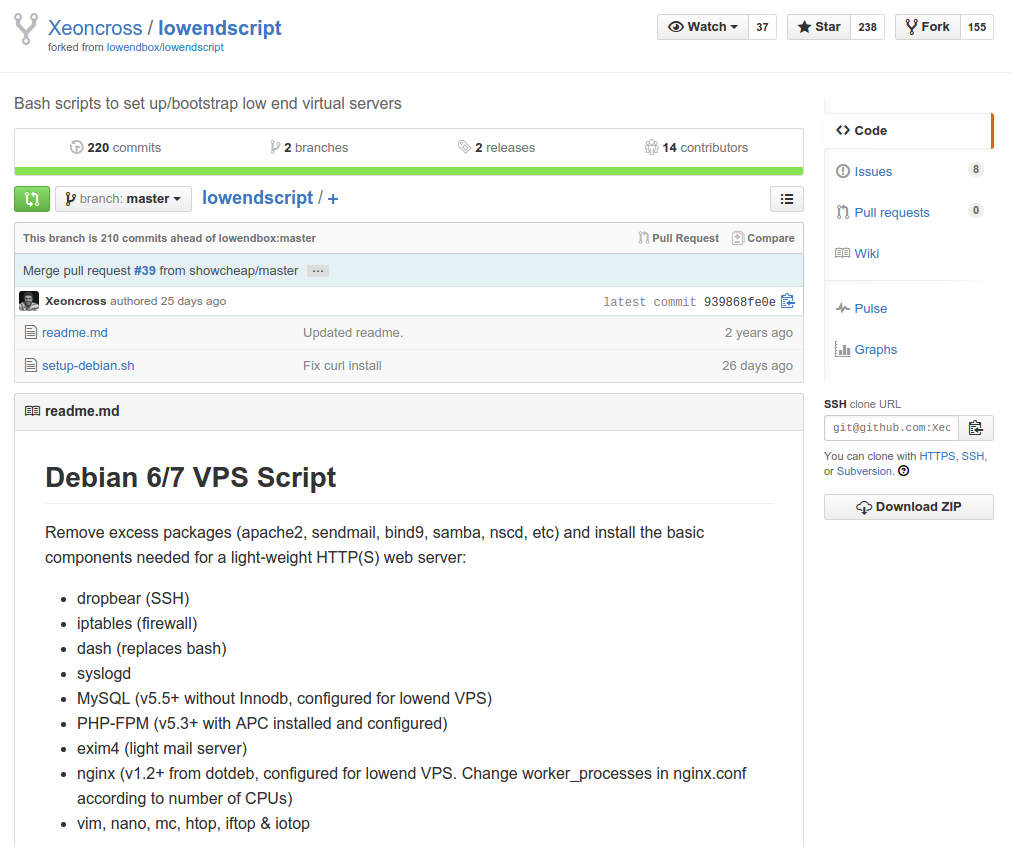This screenshot has width=1011, height=847.
Task: Open the setup-debian.sh file
Action: tap(88, 365)
